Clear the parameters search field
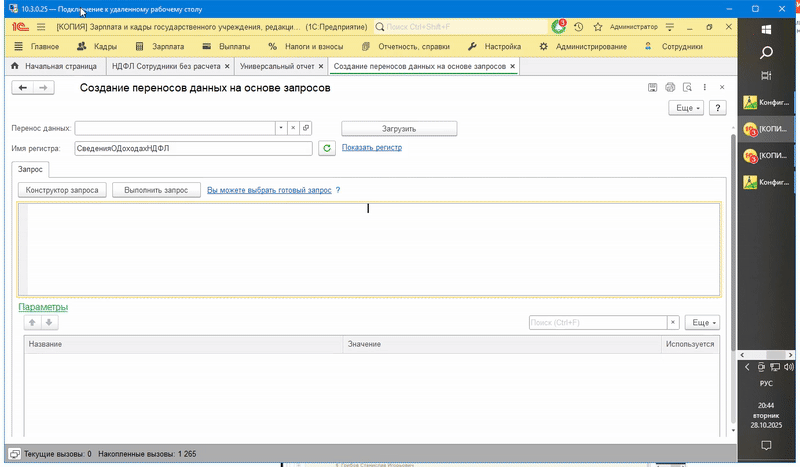This screenshot has height=467, width=800. click(673, 323)
